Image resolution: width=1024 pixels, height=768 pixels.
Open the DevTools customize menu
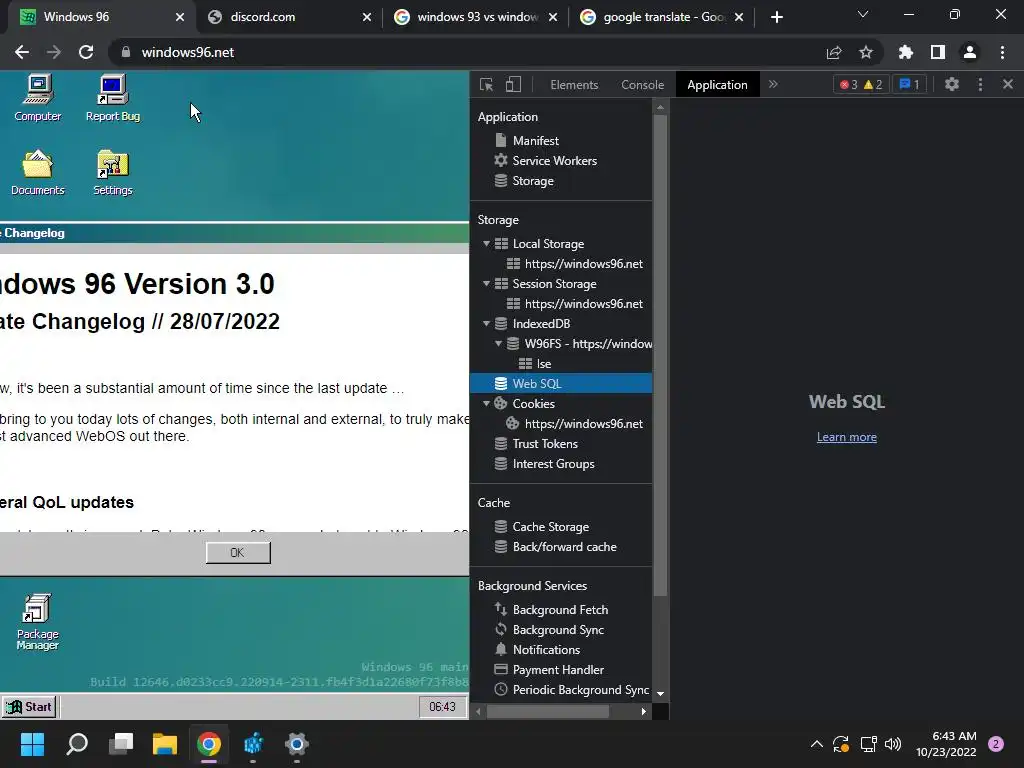click(x=980, y=84)
